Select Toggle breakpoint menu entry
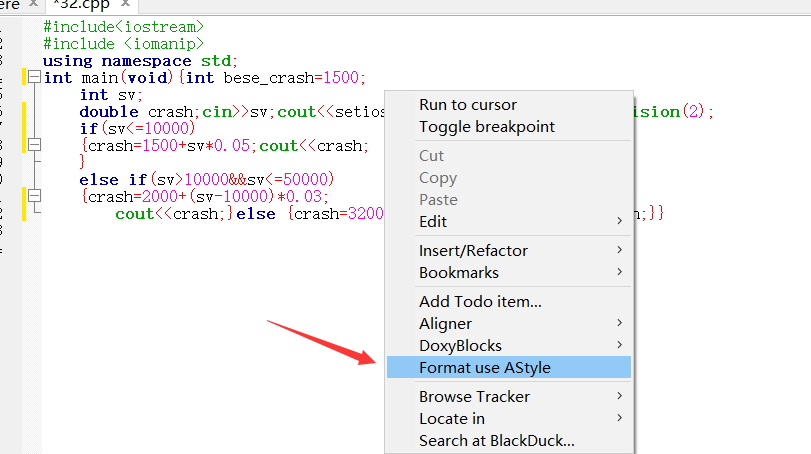The image size is (811, 454). (509, 127)
